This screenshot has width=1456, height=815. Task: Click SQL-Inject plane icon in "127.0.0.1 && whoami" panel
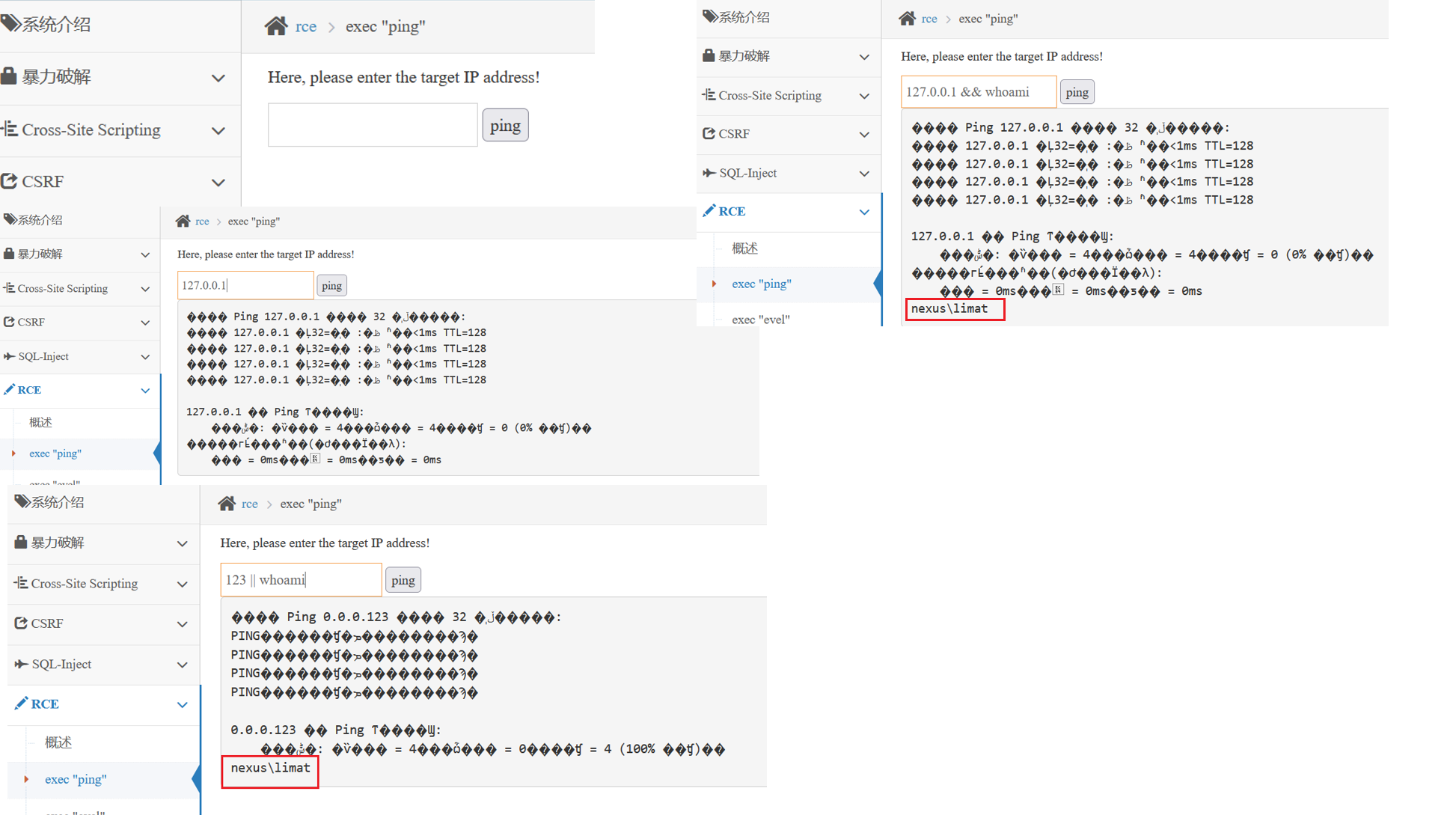(x=709, y=173)
